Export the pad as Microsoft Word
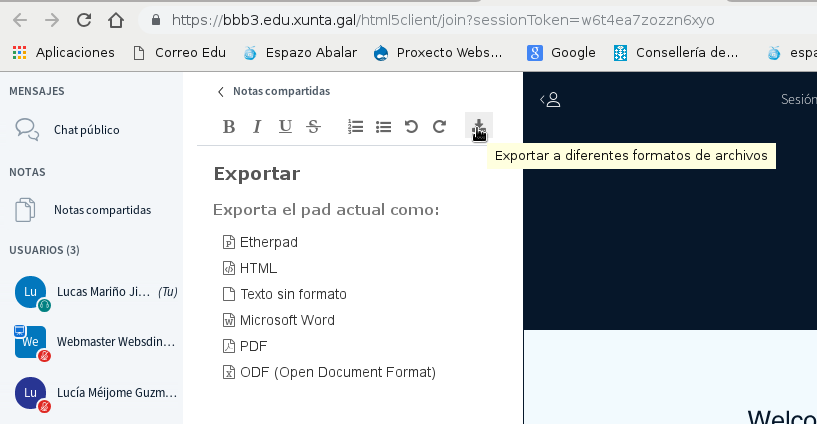The image size is (817, 424). click(279, 320)
